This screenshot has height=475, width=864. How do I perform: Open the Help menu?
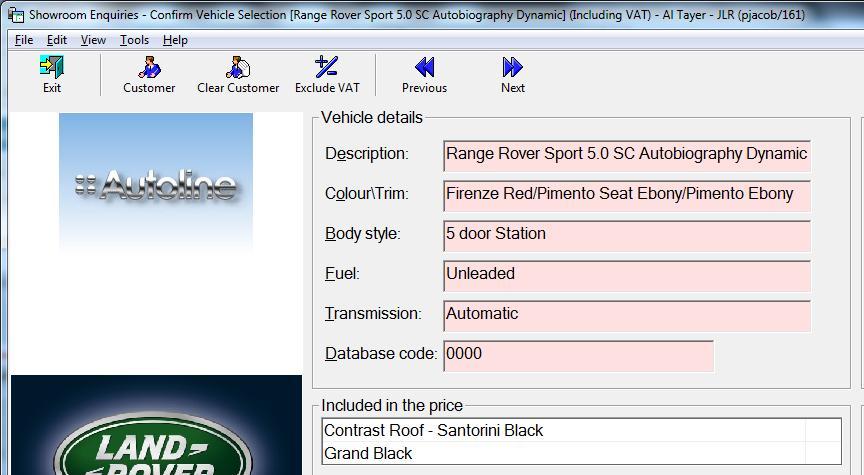point(175,40)
